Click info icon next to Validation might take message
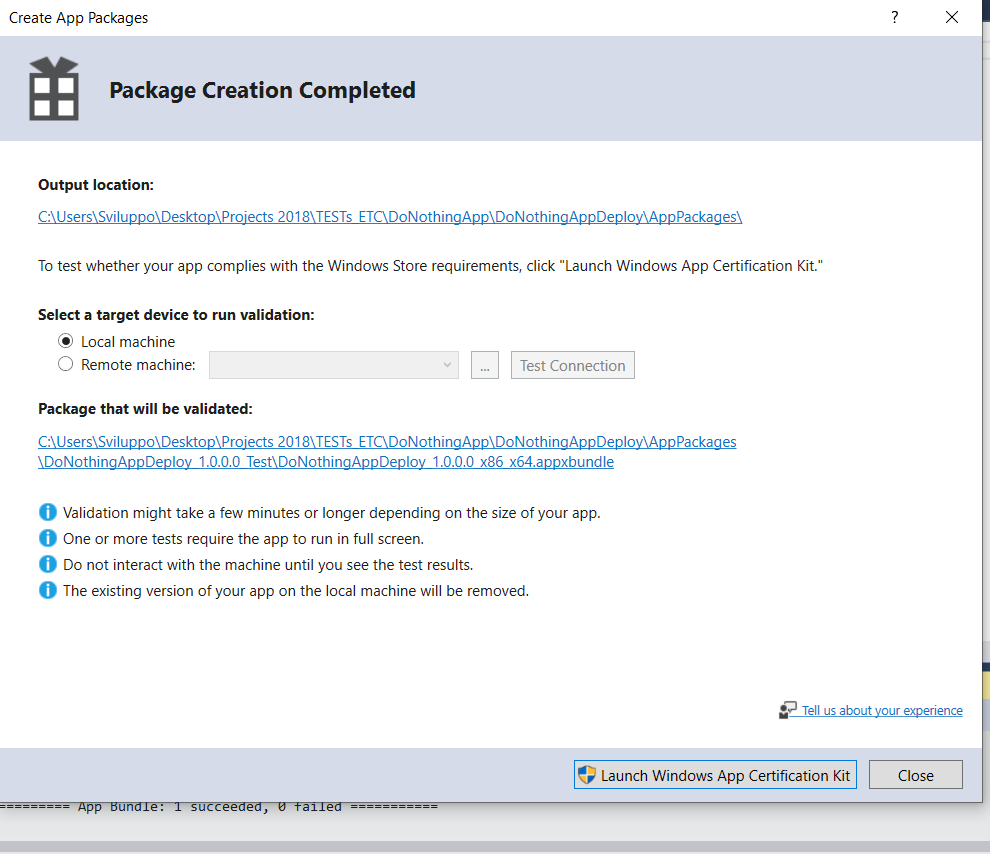990x854 pixels. 47,512
